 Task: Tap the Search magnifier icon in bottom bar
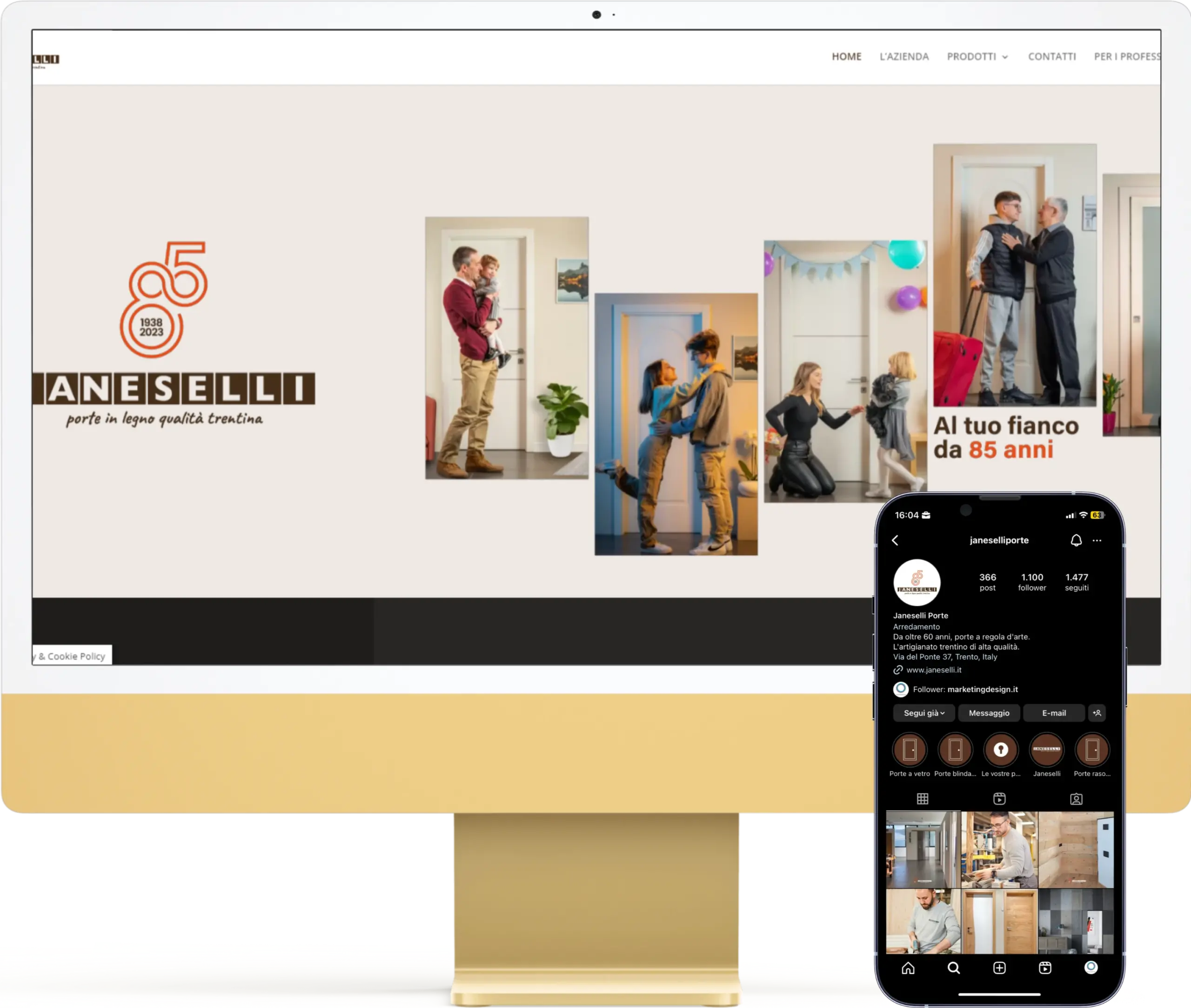(954, 968)
